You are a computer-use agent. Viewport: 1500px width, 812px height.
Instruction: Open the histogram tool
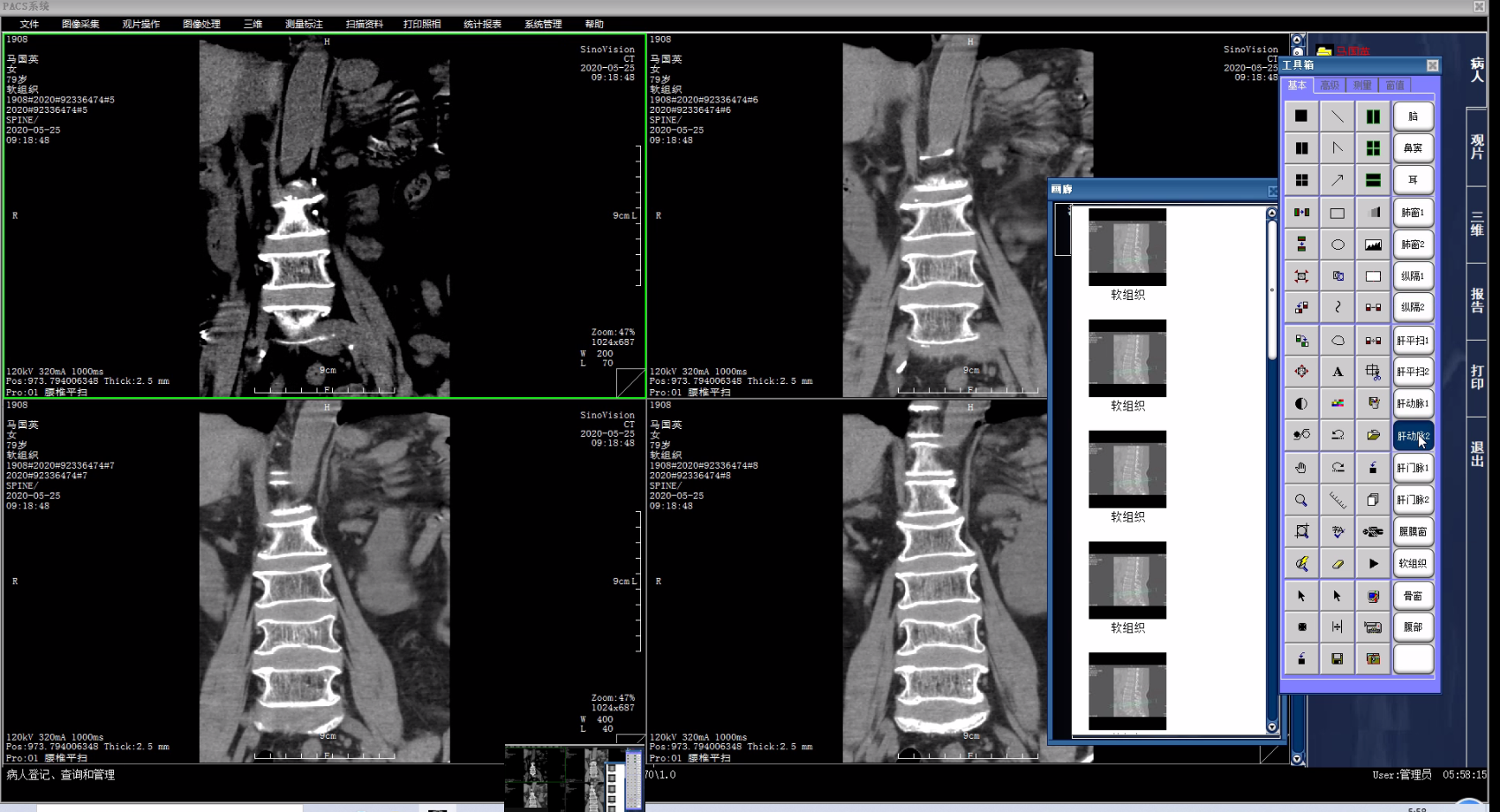pos(1373,244)
